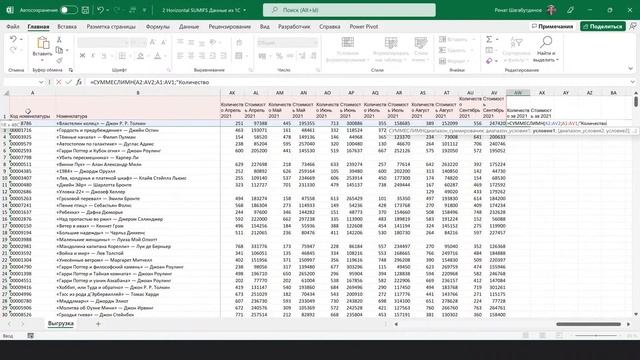The image size is (640, 360).
Task: Click Decrease Font Size icon
Action: click(163, 42)
